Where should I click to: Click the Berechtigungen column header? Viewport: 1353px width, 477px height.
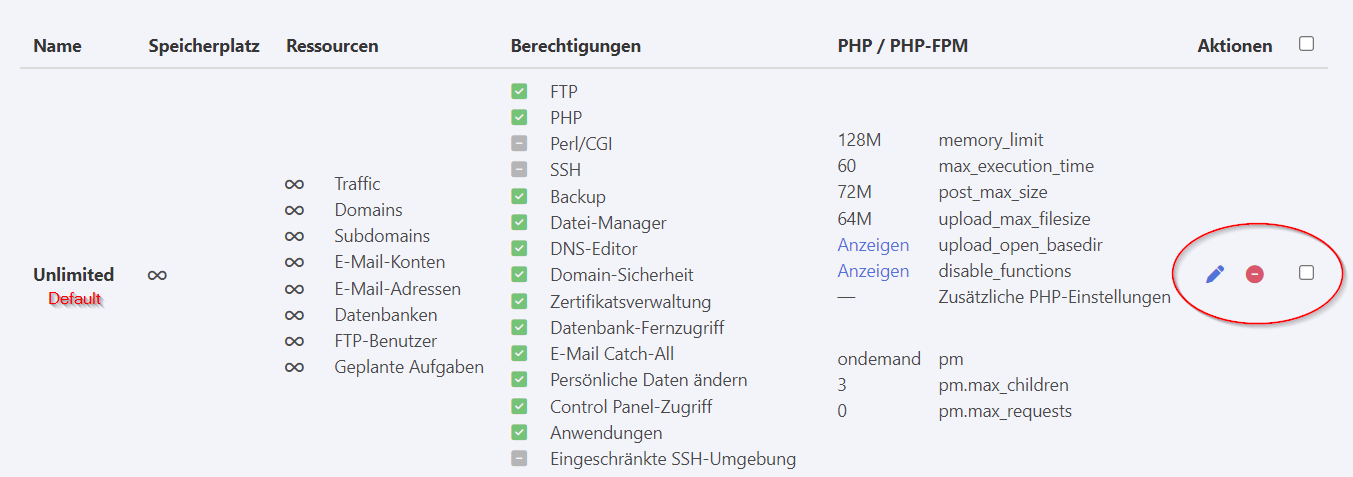[575, 46]
